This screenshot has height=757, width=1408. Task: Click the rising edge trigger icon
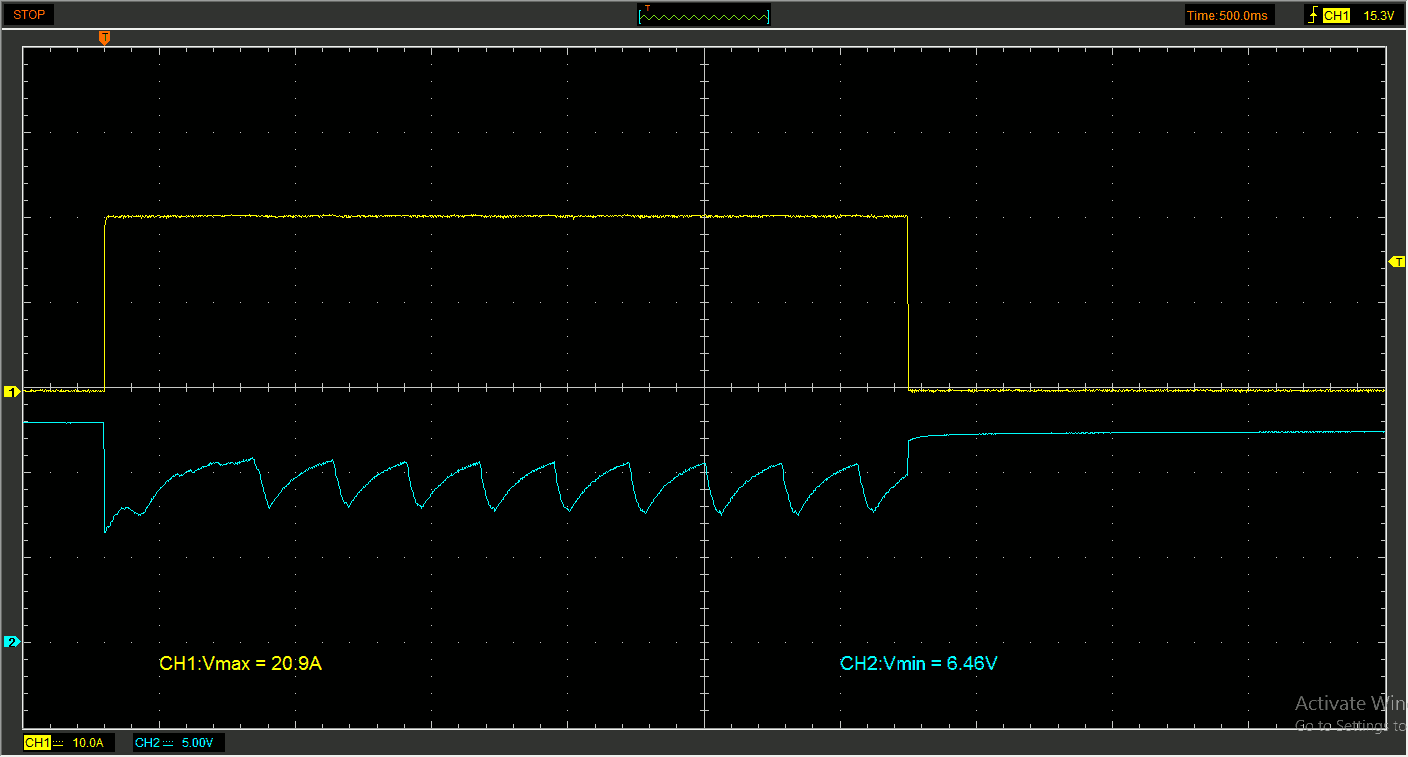coord(1311,15)
